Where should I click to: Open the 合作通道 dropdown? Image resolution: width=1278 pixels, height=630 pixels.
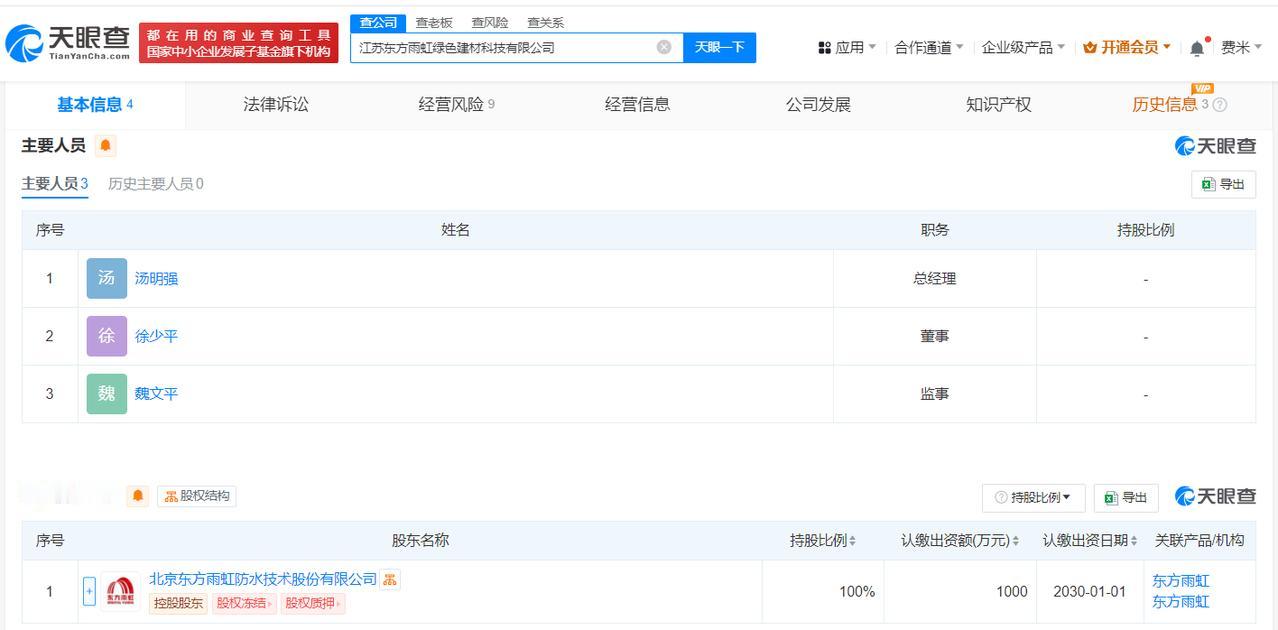pyautogui.click(x=929, y=47)
